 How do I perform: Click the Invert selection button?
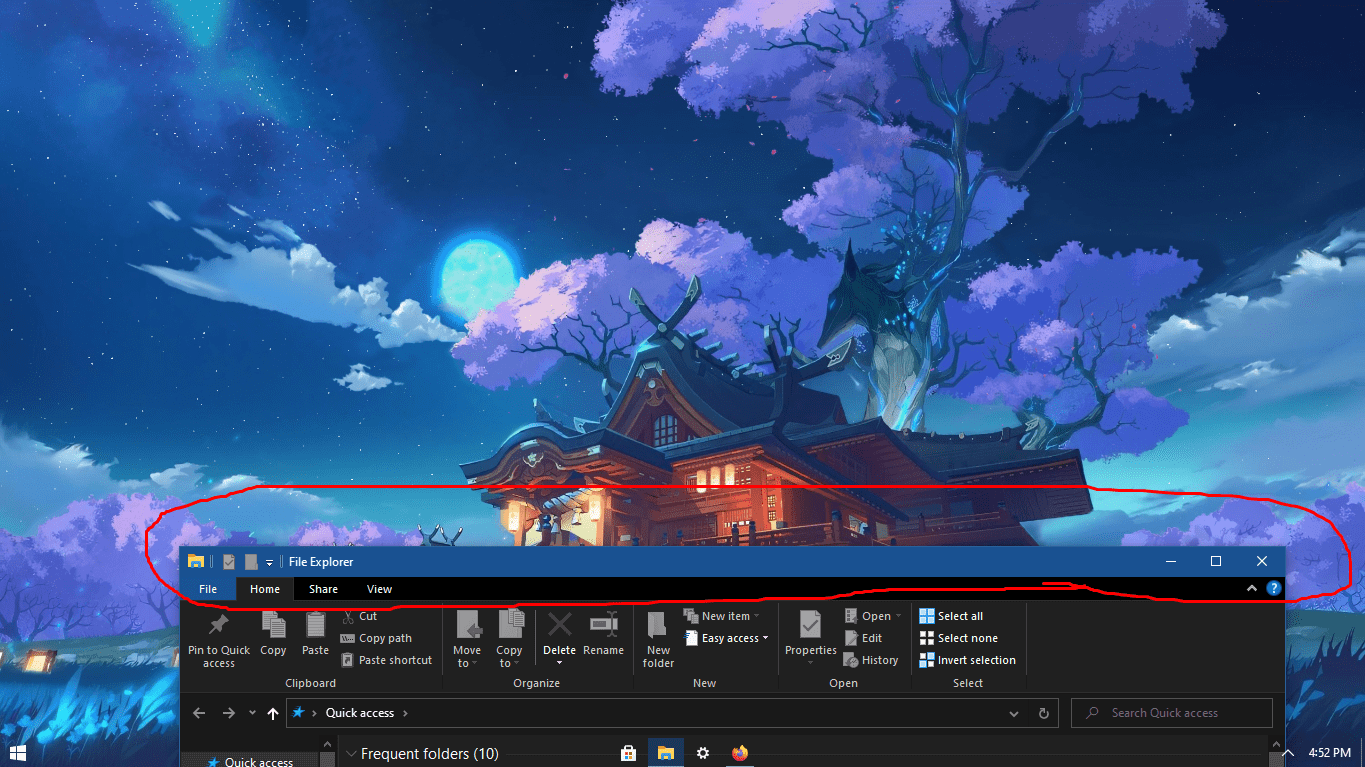point(967,659)
